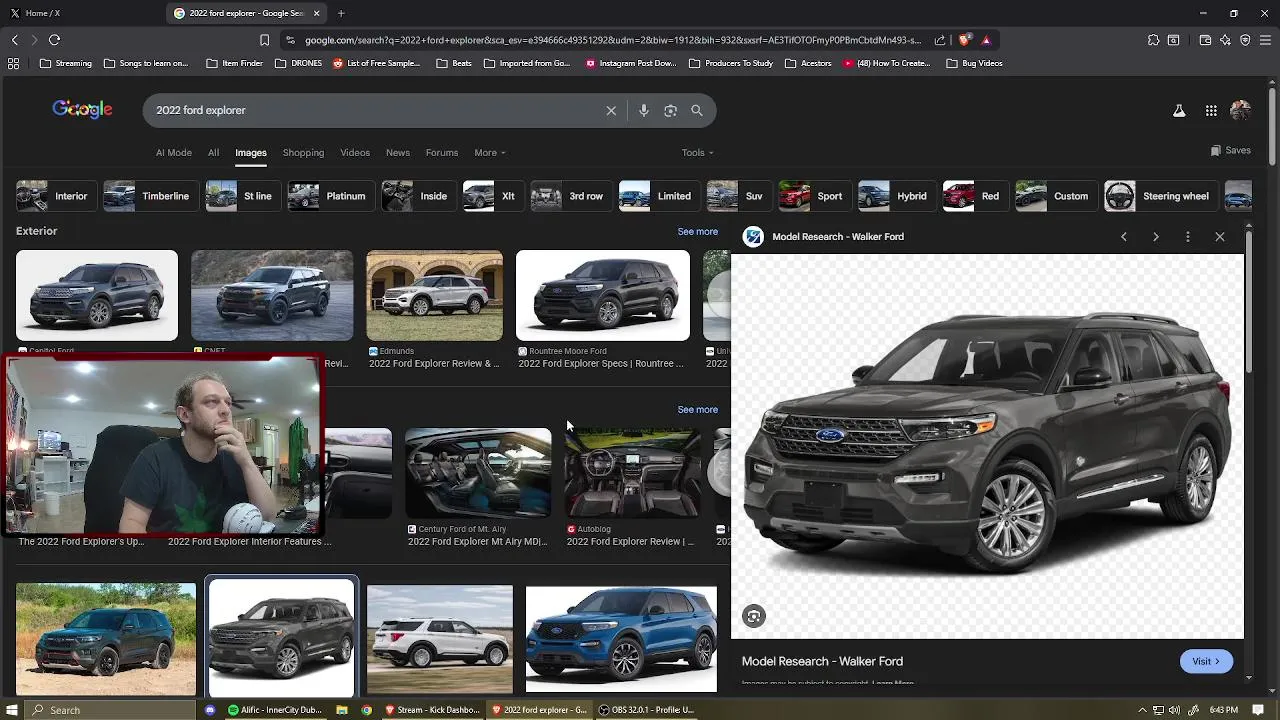Open the Spotify Alific taskbar item
The image size is (1280, 720).
pos(274,710)
